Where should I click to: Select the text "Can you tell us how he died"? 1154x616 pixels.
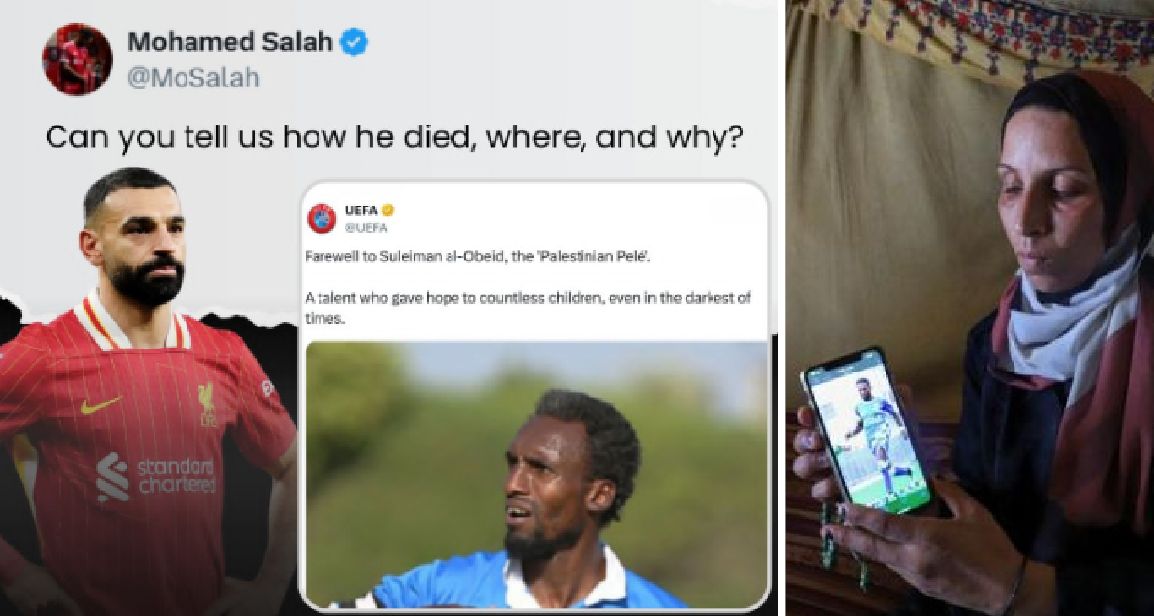pyautogui.click(x=255, y=137)
